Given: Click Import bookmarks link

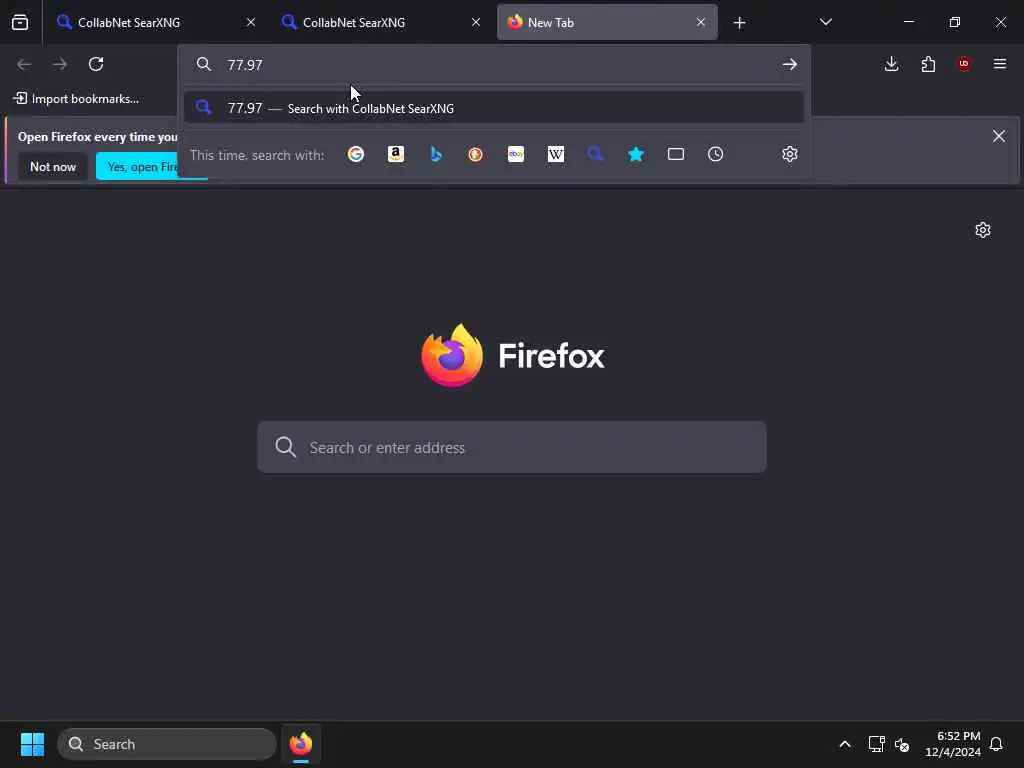Looking at the screenshot, I should tap(76, 99).
